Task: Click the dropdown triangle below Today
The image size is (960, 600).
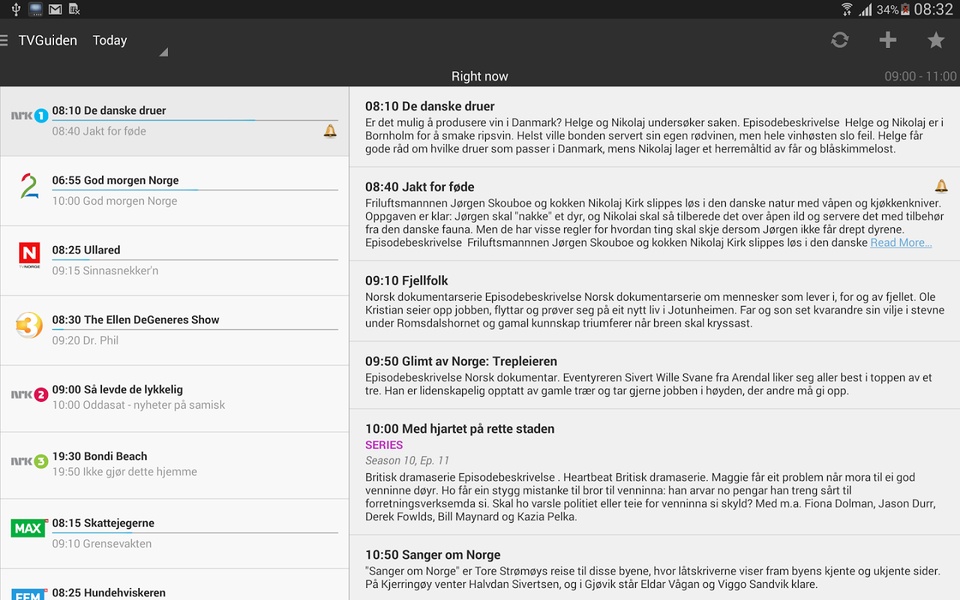Action: pos(163,53)
